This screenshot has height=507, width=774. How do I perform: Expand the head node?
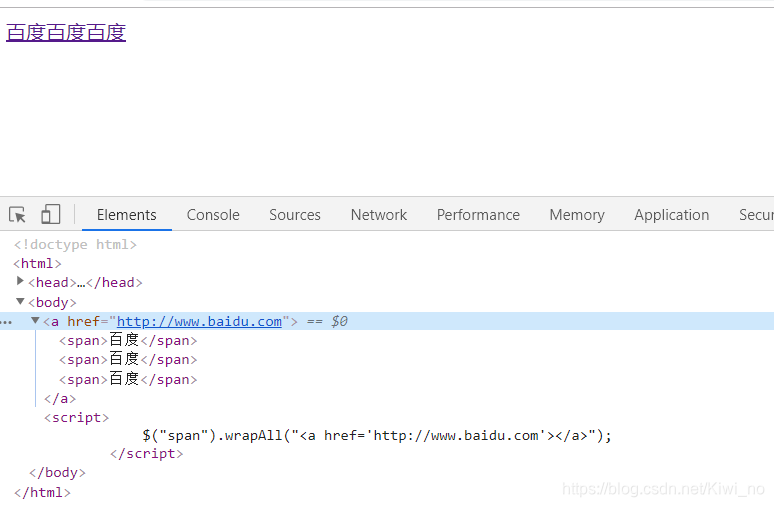click(20, 281)
